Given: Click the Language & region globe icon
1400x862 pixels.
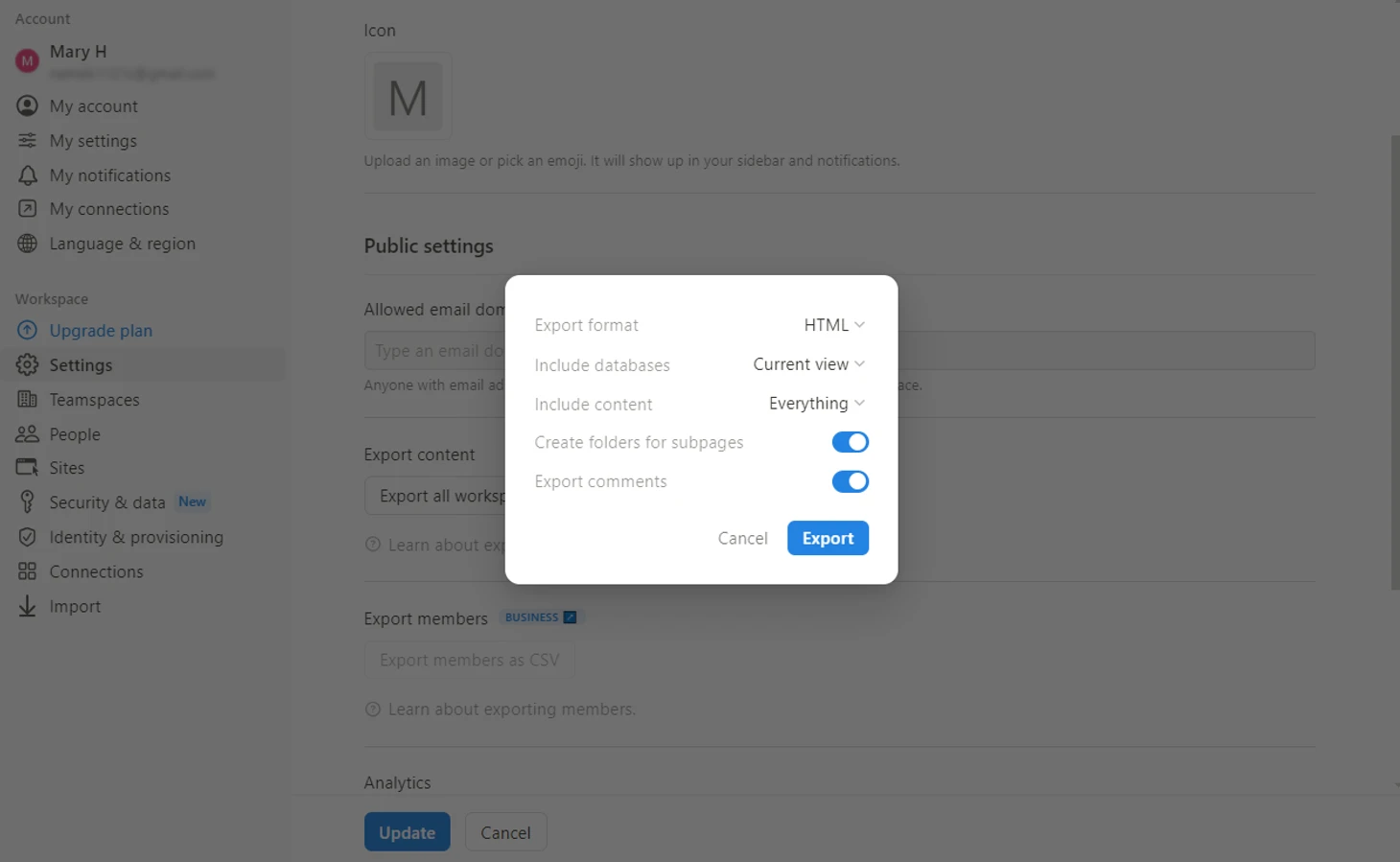Looking at the screenshot, I should click(27, 244).
